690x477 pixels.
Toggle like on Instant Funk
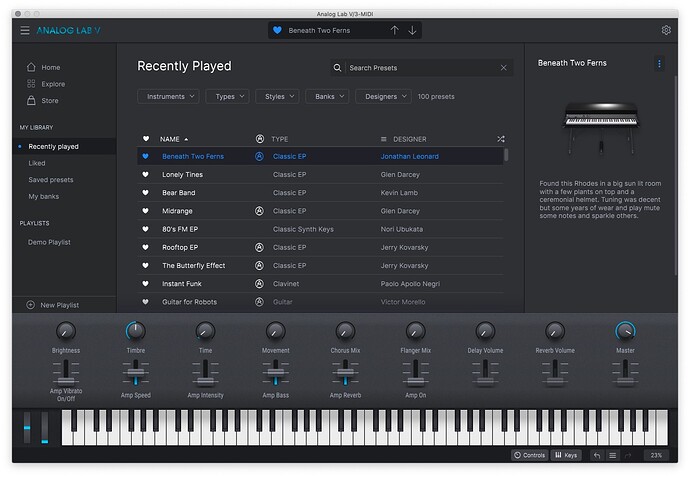pyautogui.click(x=146, y=284)
